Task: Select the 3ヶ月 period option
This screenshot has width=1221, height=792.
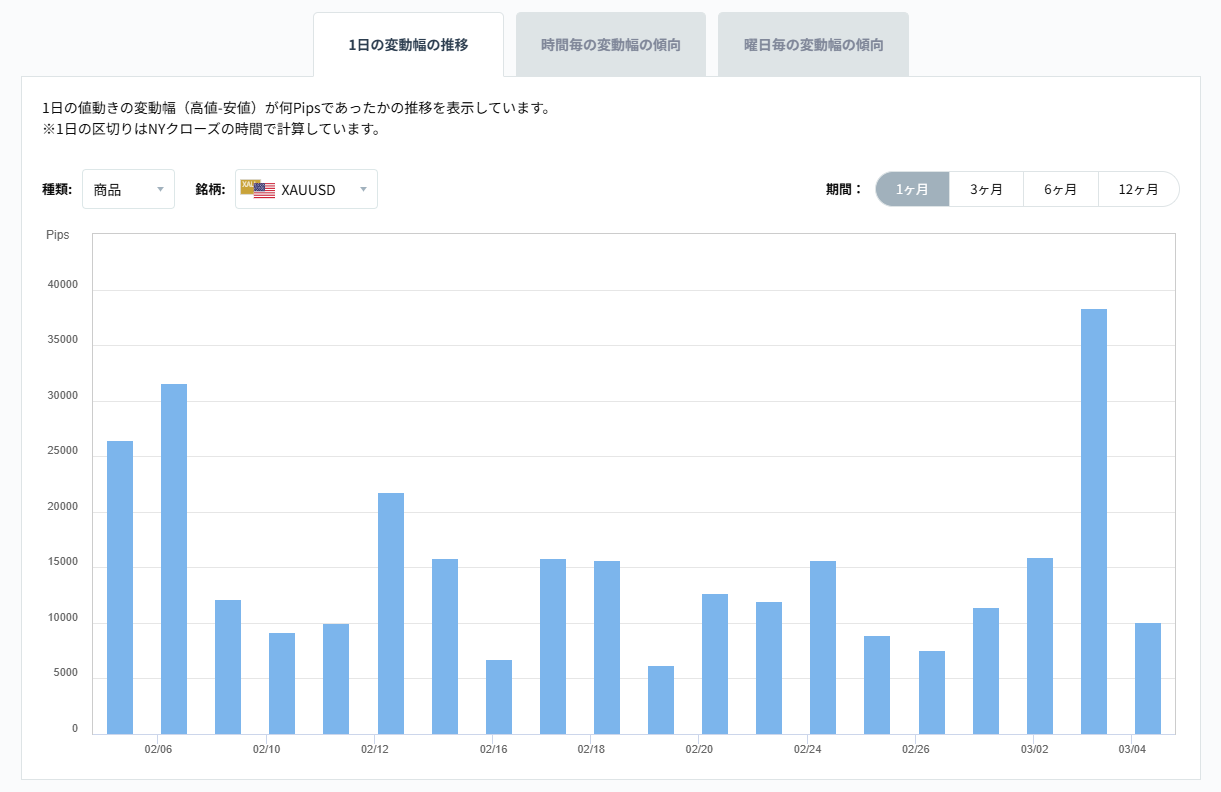Action: coord(986,188)
